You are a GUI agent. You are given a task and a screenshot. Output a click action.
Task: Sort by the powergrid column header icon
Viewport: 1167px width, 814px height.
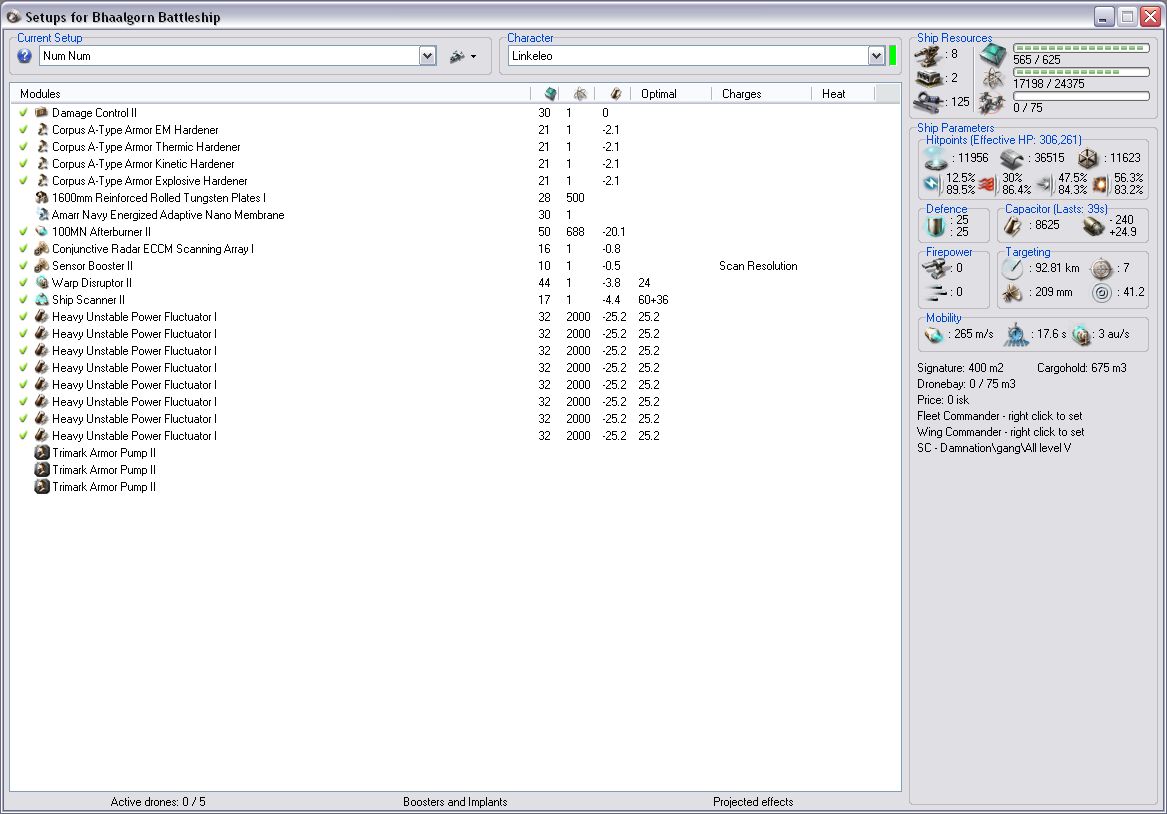coord(580,94)
